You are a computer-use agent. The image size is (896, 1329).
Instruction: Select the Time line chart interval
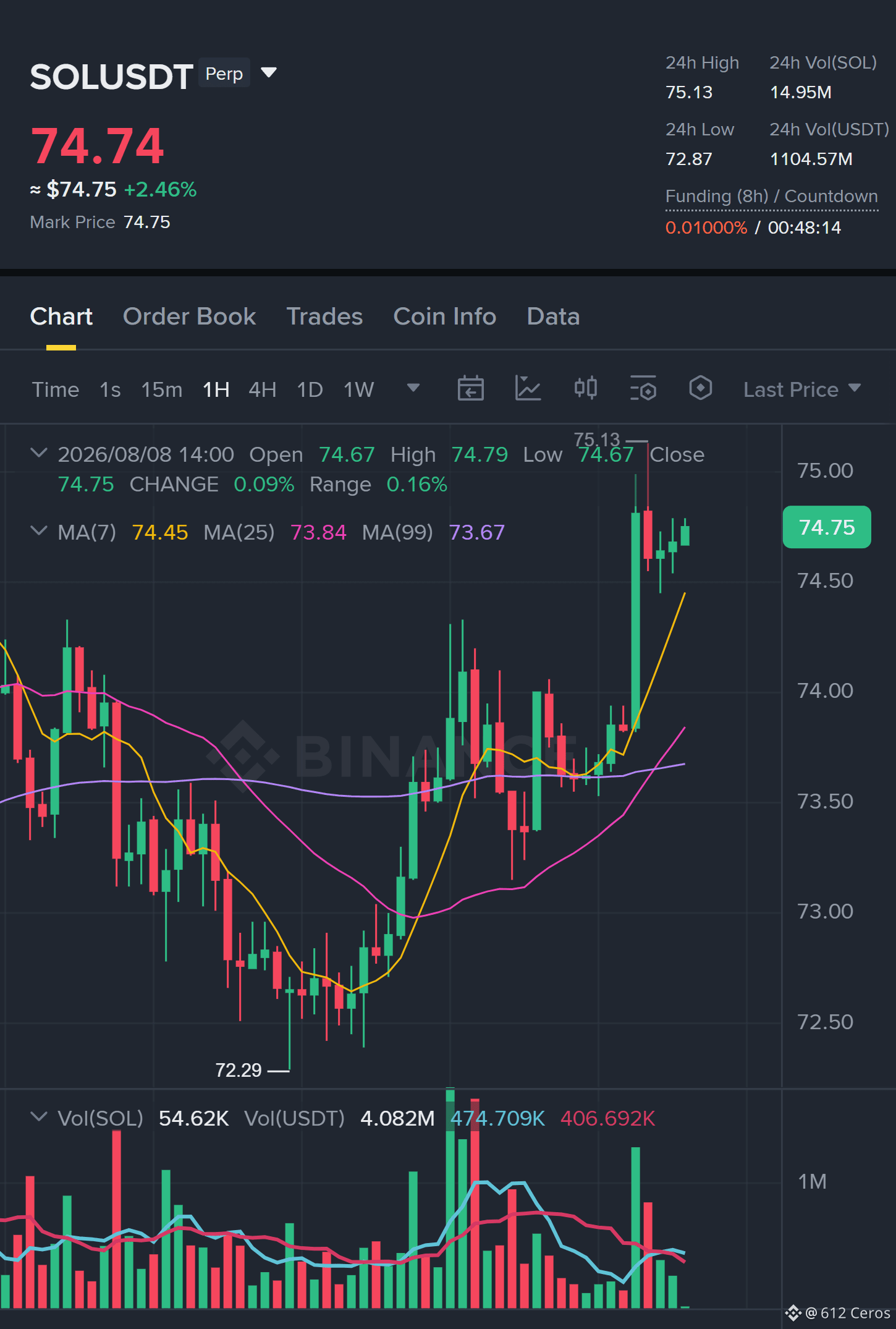tap(56, 389)
